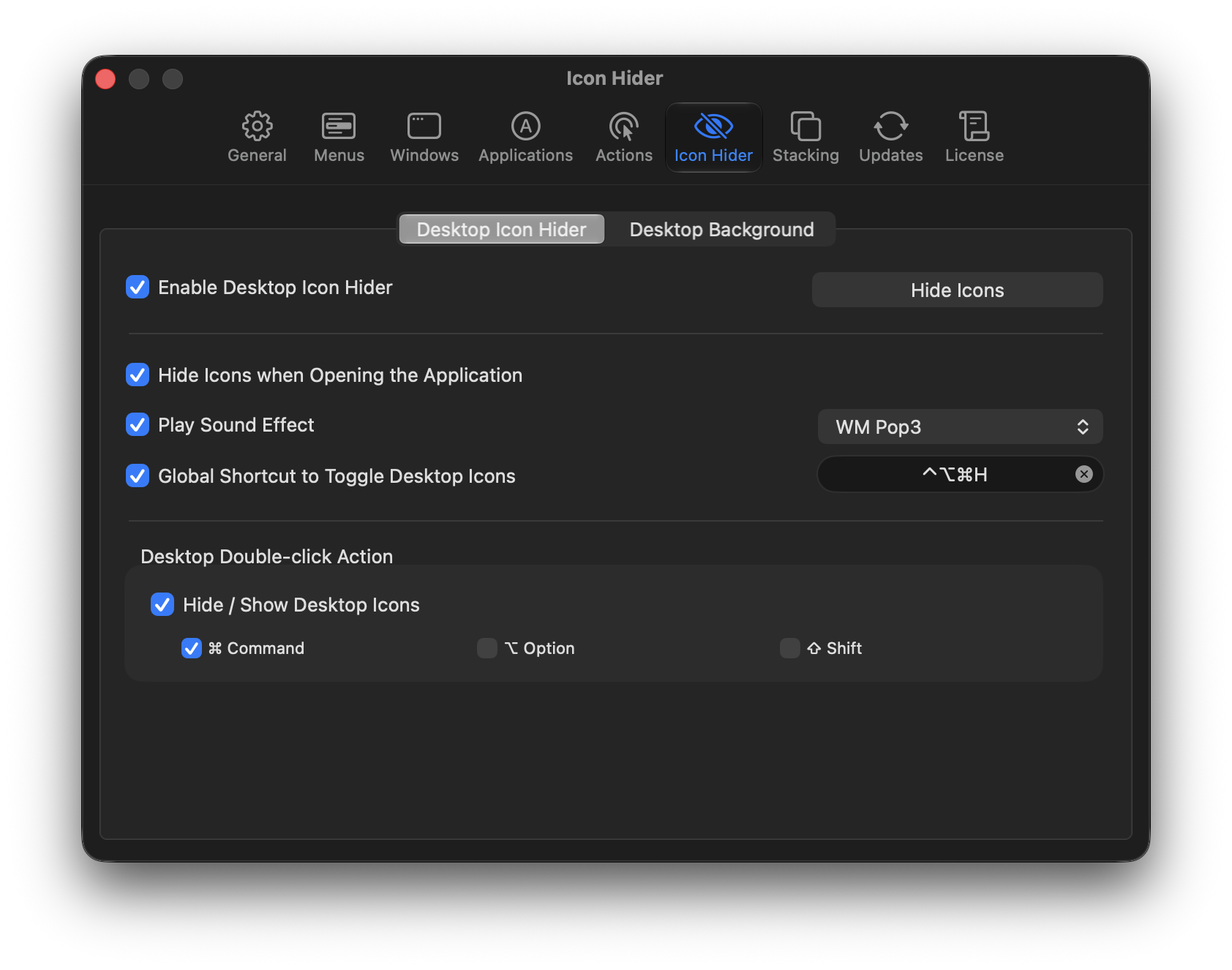Uncheck Hide / Show Desktop Icons

(162, 605)
